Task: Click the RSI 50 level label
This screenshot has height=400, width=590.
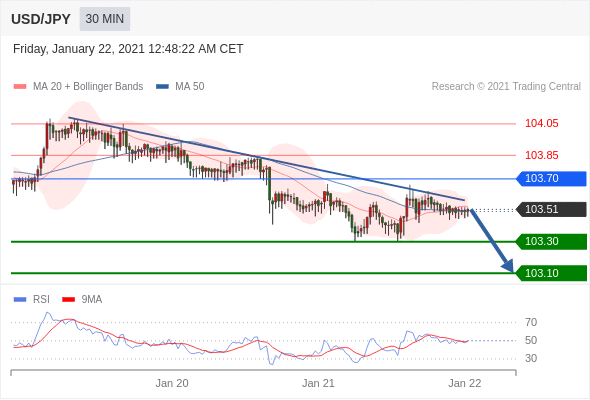Action: tap(531, 340)
